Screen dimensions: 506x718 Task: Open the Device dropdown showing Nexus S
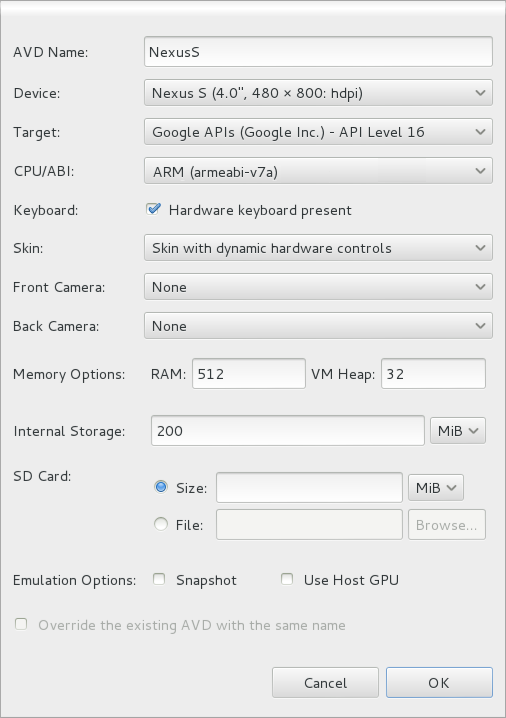[x=318, y=93]
